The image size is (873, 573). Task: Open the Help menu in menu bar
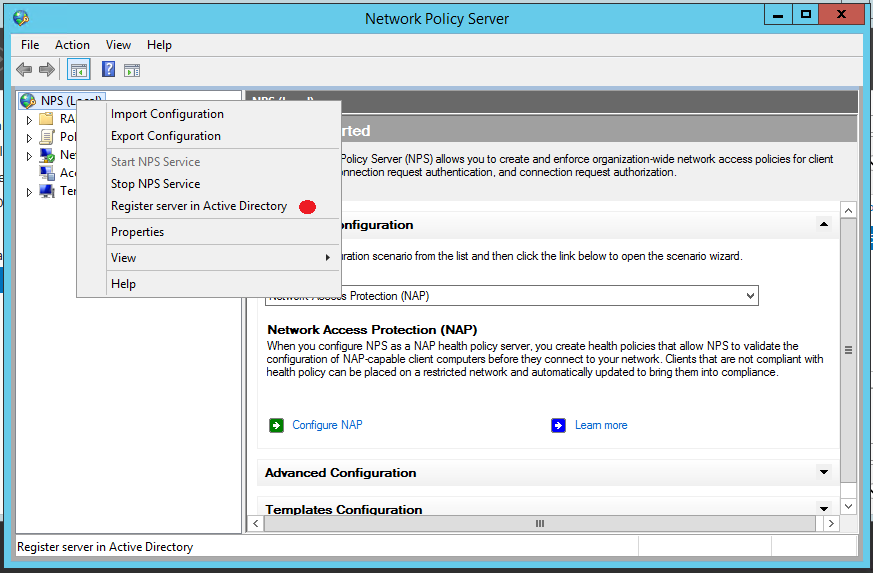click(x=159, y=45)
